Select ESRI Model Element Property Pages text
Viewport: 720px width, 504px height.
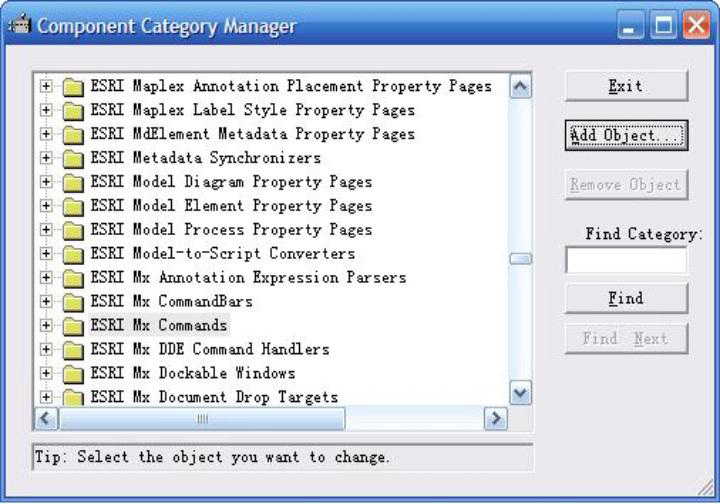click(x=231, y=206)
